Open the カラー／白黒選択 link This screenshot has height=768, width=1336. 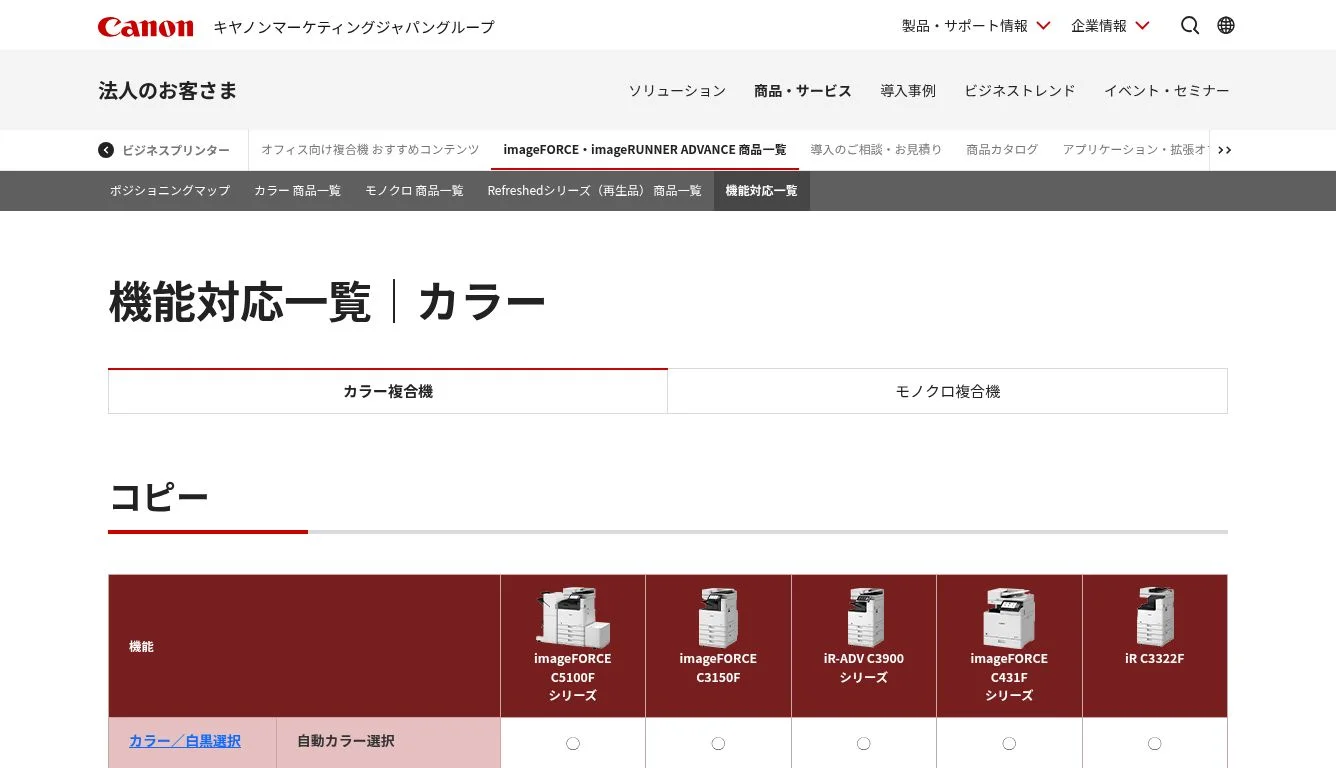185,741
